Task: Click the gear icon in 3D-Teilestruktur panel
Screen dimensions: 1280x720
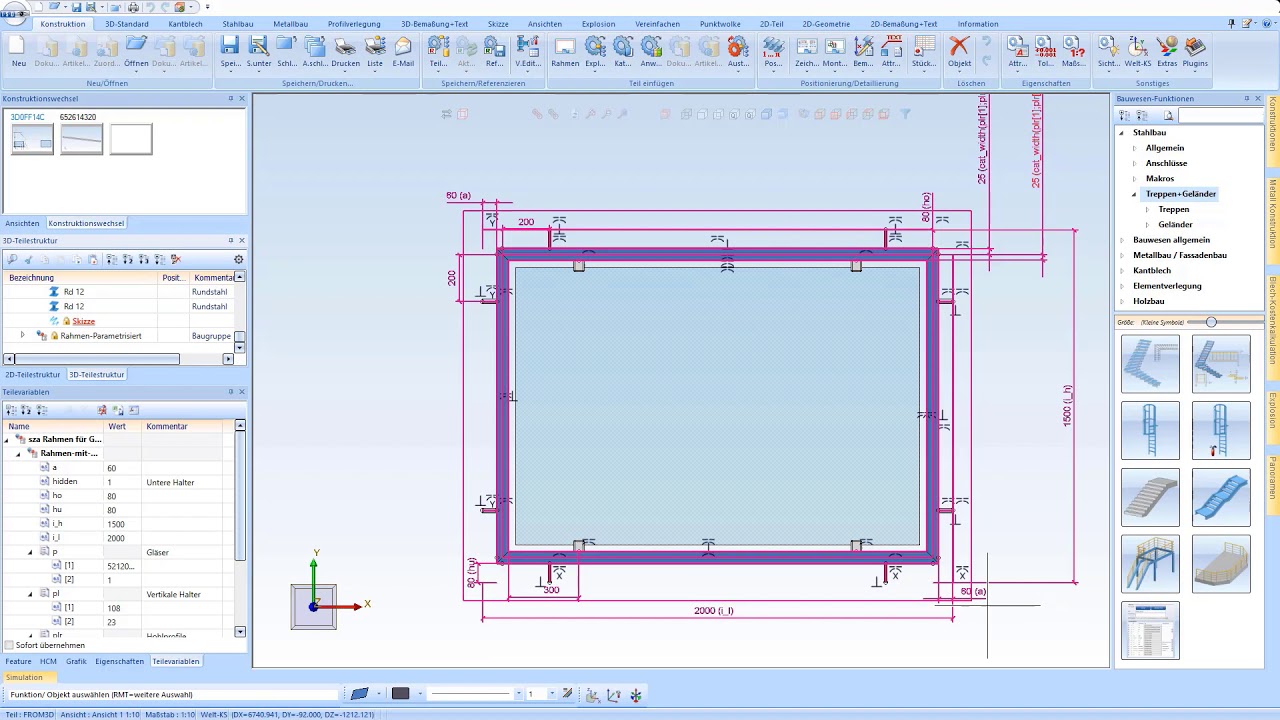Action: [238, 259]
